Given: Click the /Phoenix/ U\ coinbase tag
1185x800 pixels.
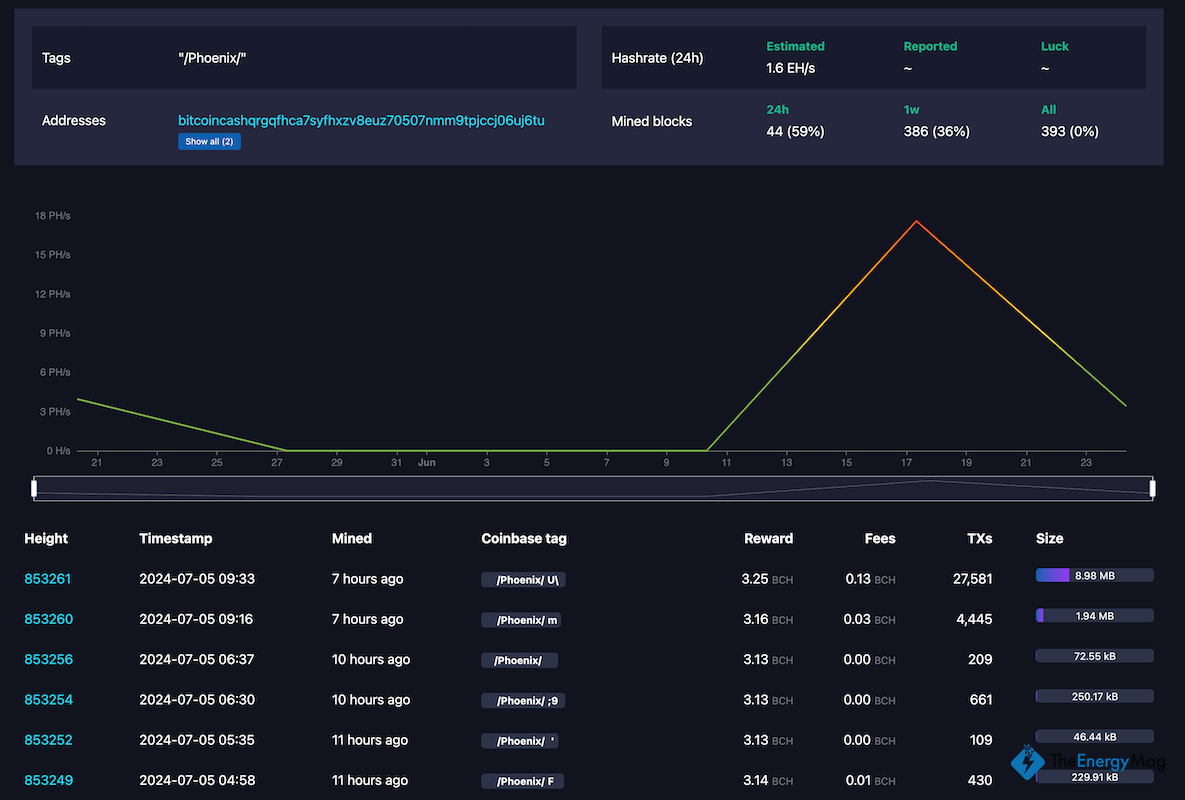Looking at the screenshot, I should [525, 580].
